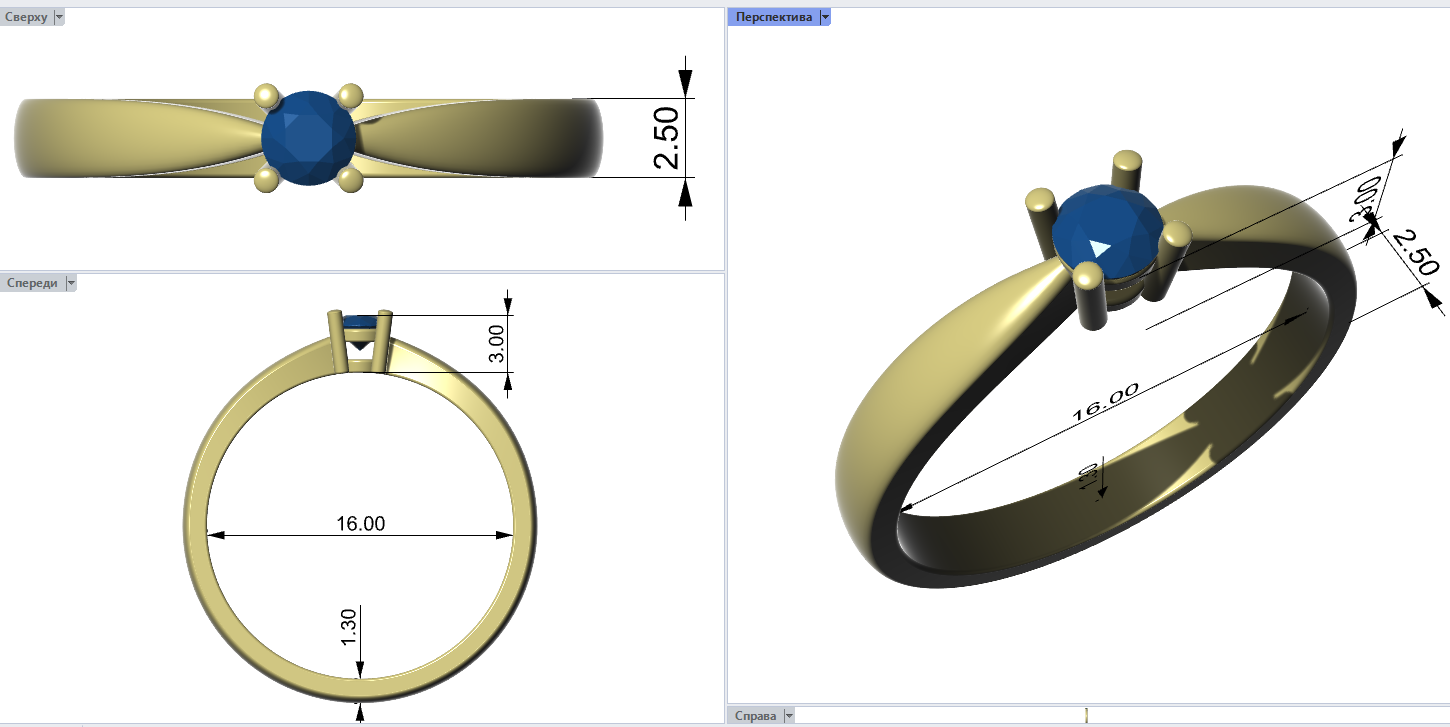The image size is (1450, 727).
Task: Select the blue gemstone in top view
Action: [309, 138]
